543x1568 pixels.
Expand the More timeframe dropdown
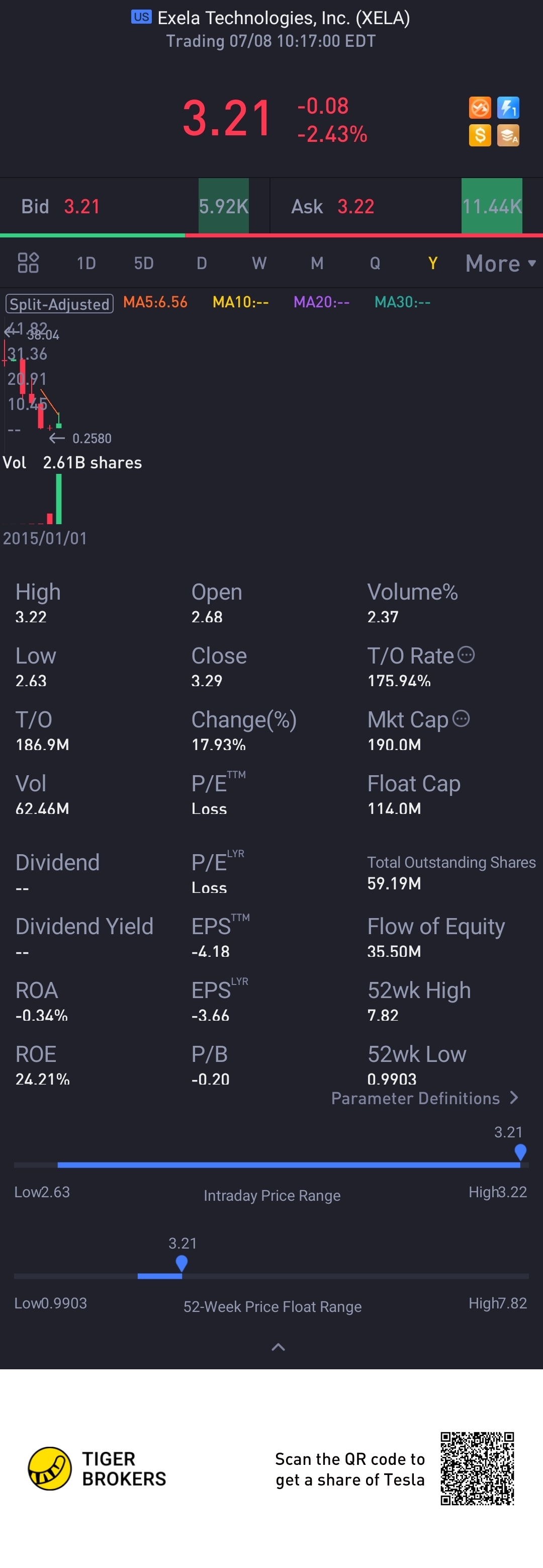[500, 264]
